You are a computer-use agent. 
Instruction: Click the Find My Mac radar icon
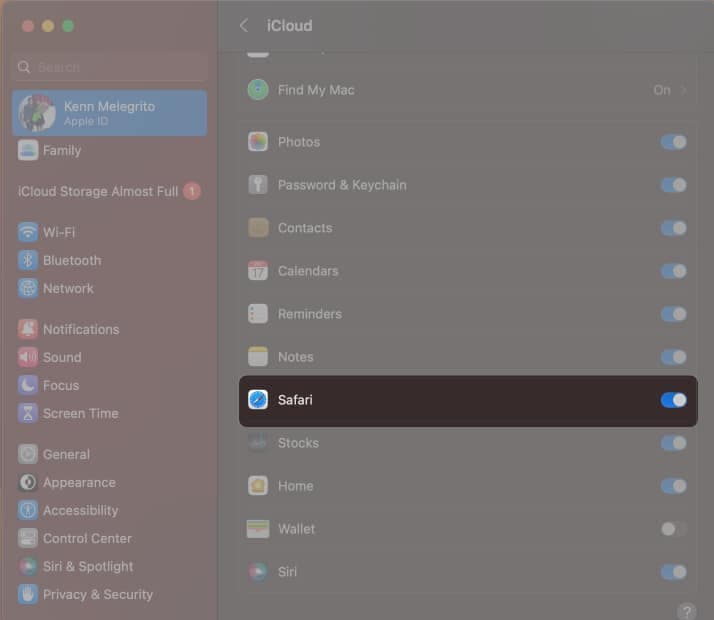[258, 90]
